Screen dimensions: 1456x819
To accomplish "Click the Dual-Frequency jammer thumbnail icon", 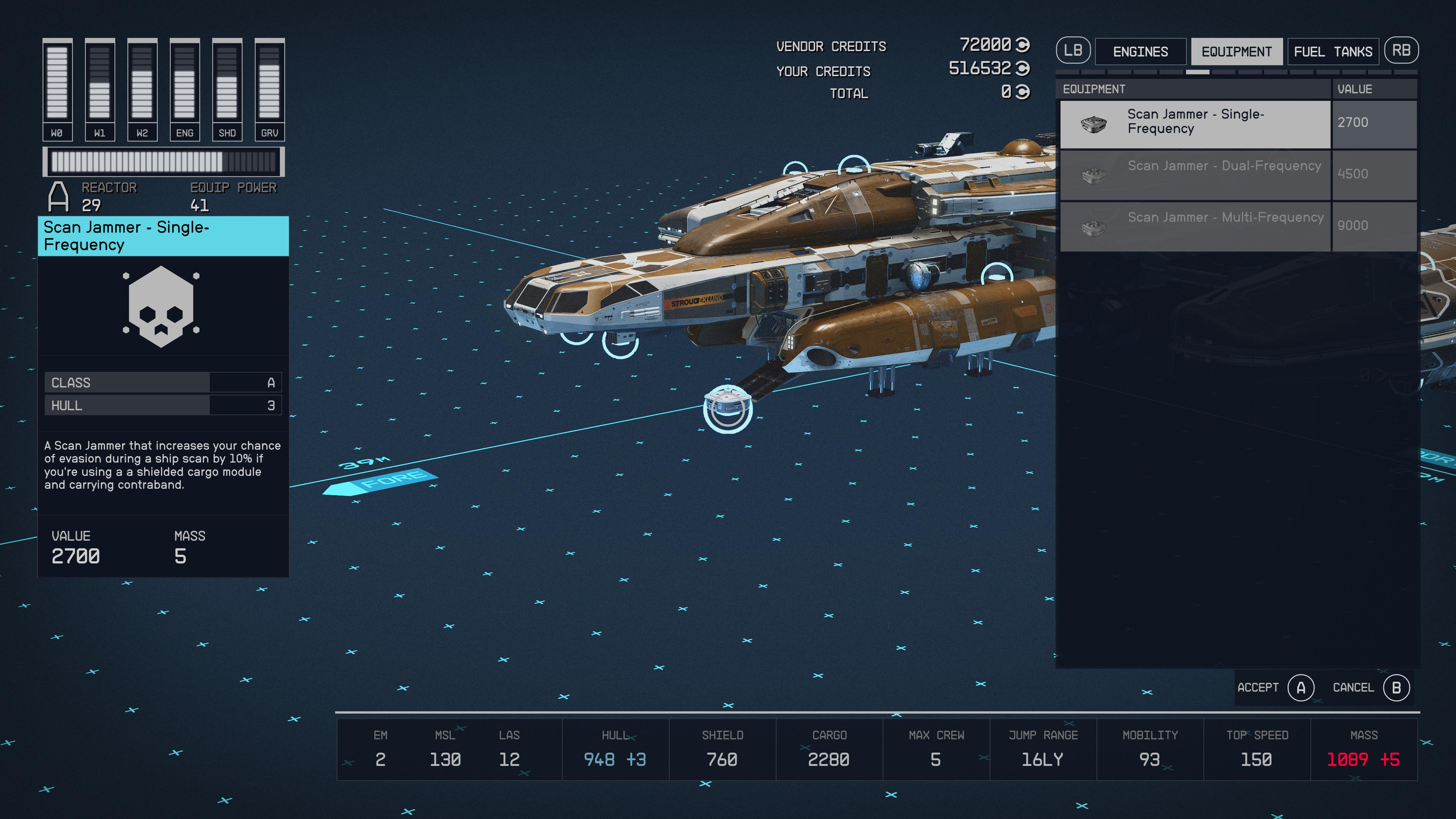I will tap(1093, 175).
